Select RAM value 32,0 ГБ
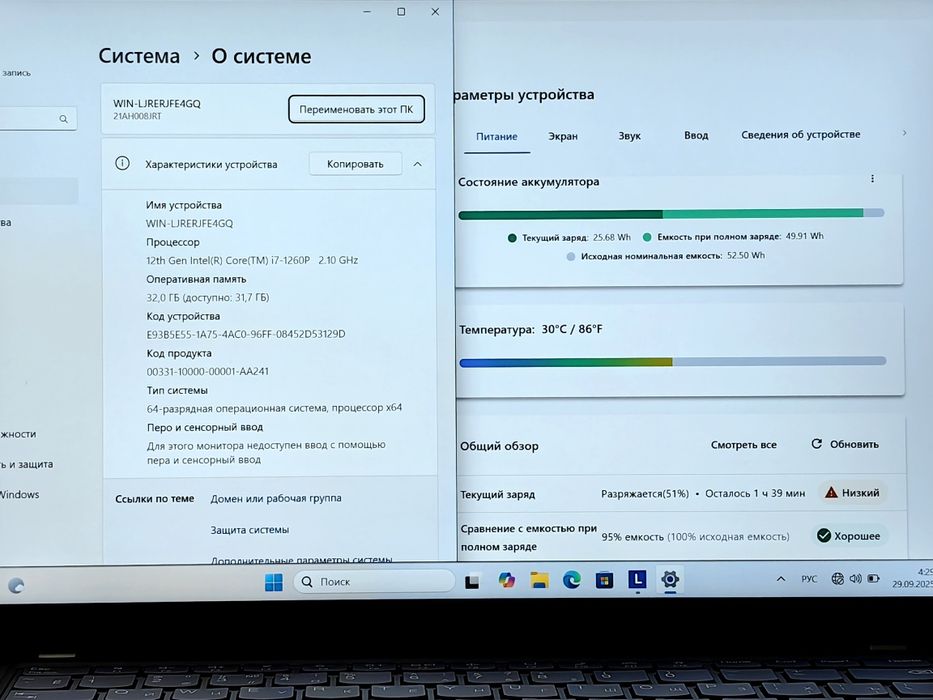The image size is (933, 700). click(208, 297)
